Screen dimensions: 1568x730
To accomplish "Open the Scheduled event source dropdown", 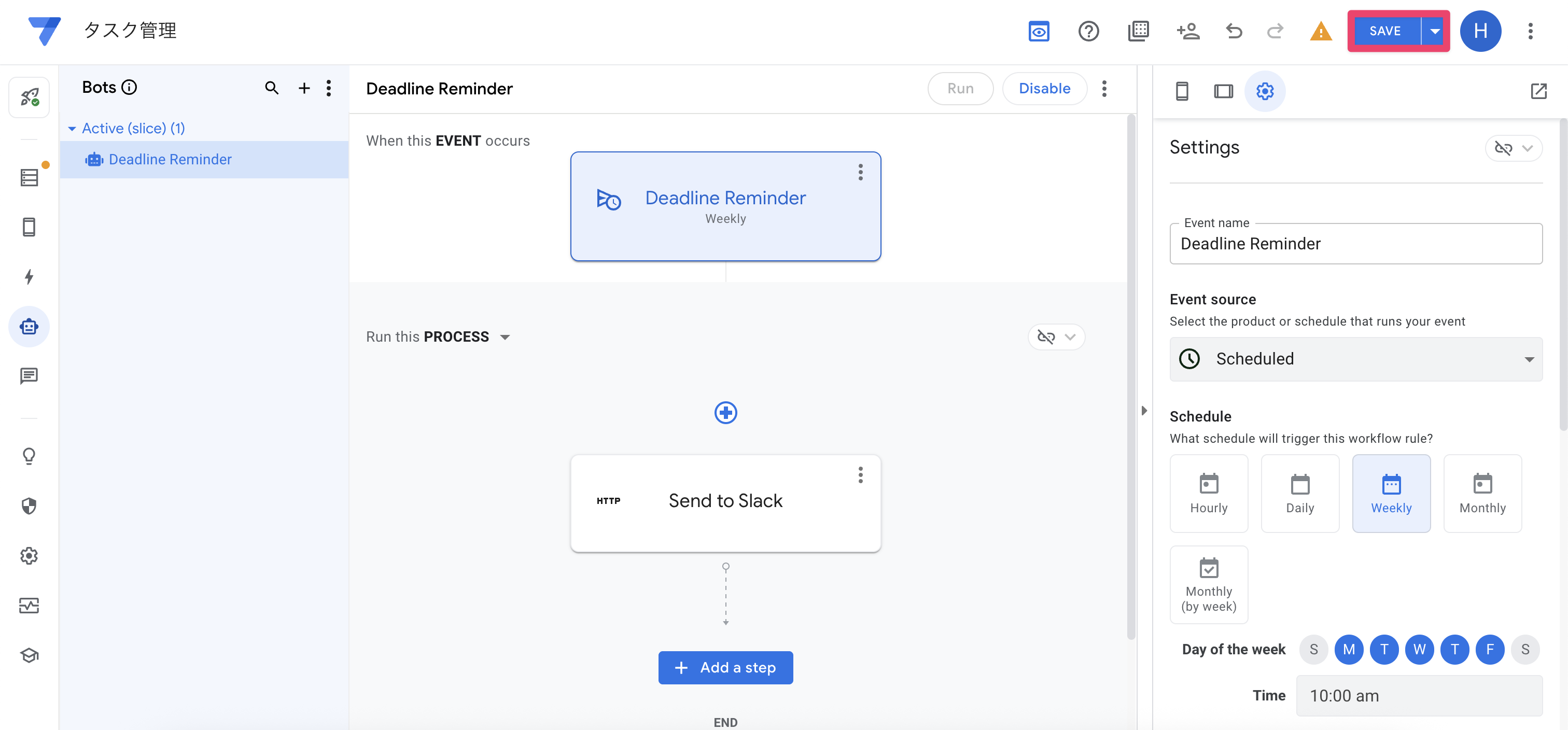I will [x=1355, y=359].
